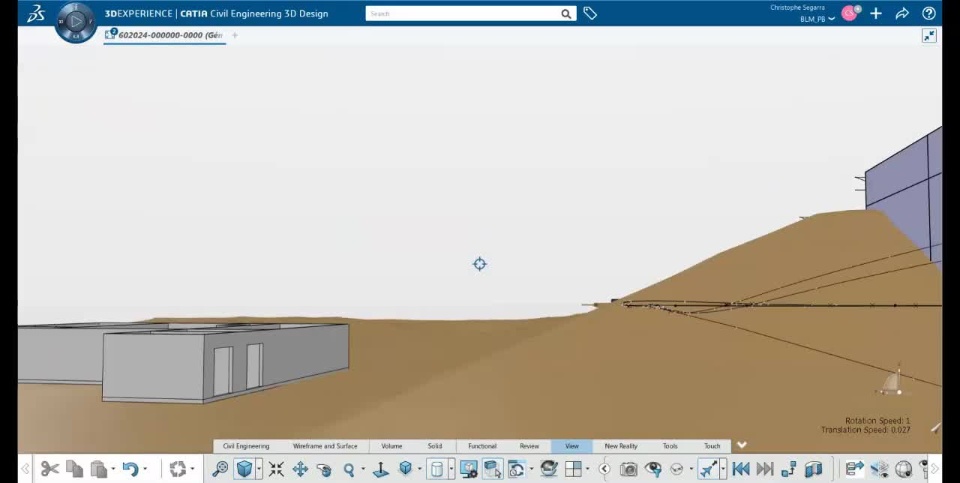Toggle the monitor visualization settings icon

pyautogui.click(x=469, y=470)
